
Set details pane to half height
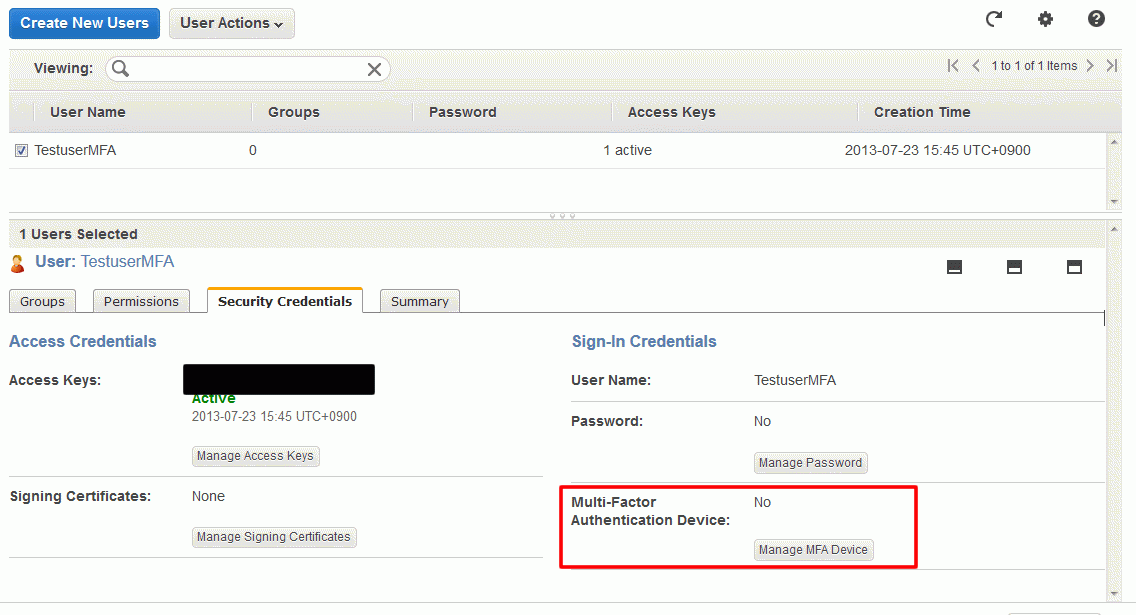pyautogui.click(x=1014, y=267)
